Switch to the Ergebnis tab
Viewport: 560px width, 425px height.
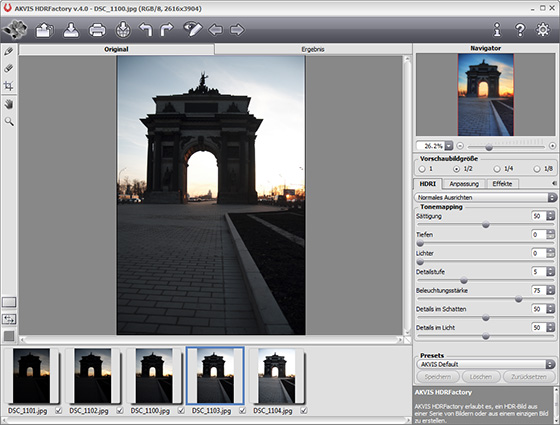pos(313,49)
